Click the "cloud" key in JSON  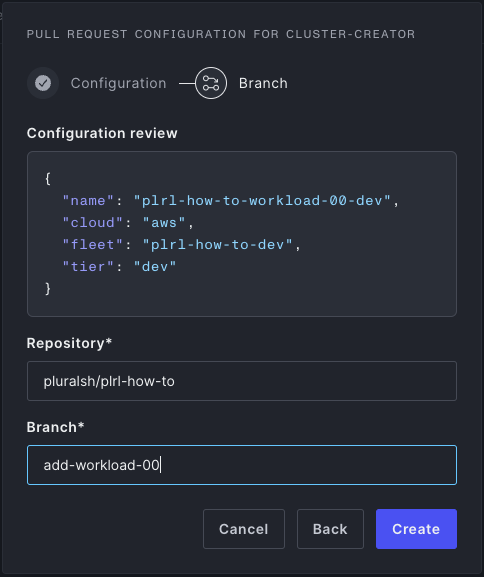click(x=92, y=223)
